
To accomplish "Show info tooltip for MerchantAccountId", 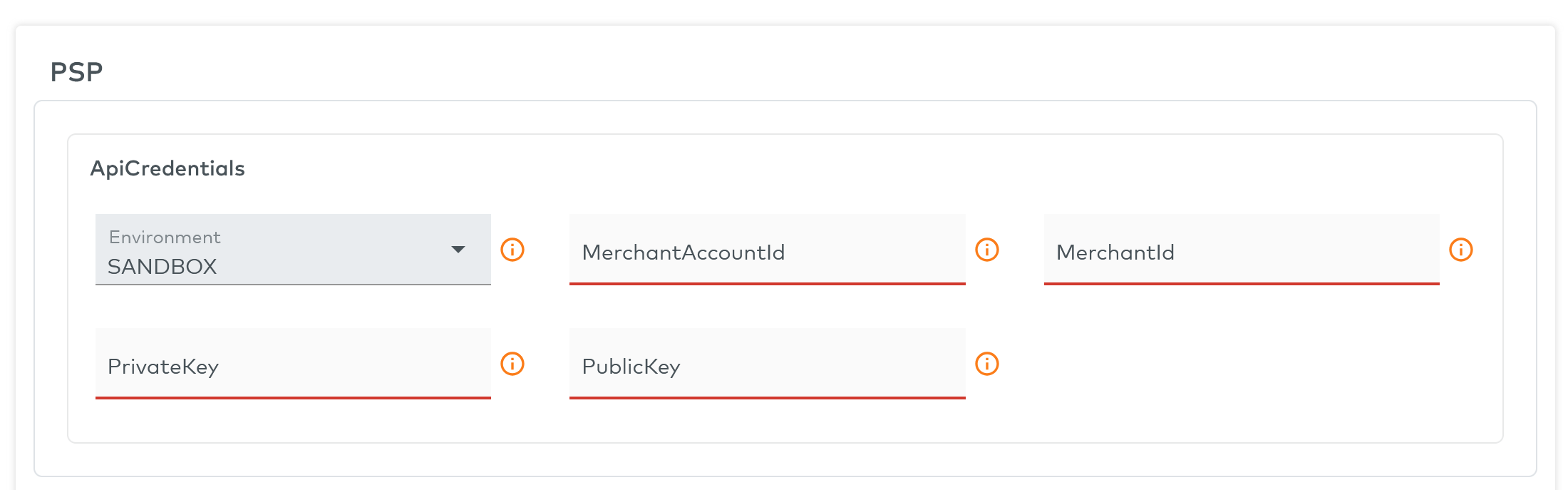I will [987, 250].
